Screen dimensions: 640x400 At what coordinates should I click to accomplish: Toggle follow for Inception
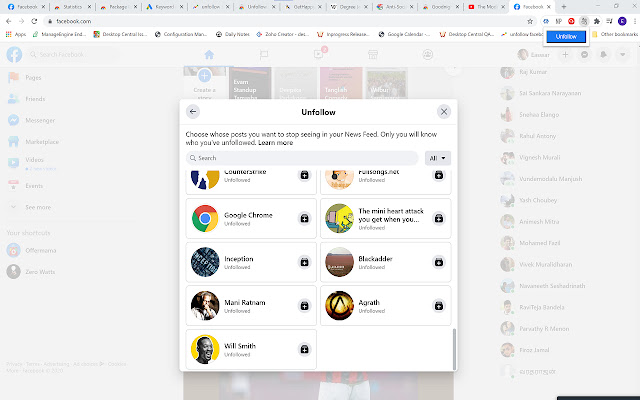tap(304, 262)
